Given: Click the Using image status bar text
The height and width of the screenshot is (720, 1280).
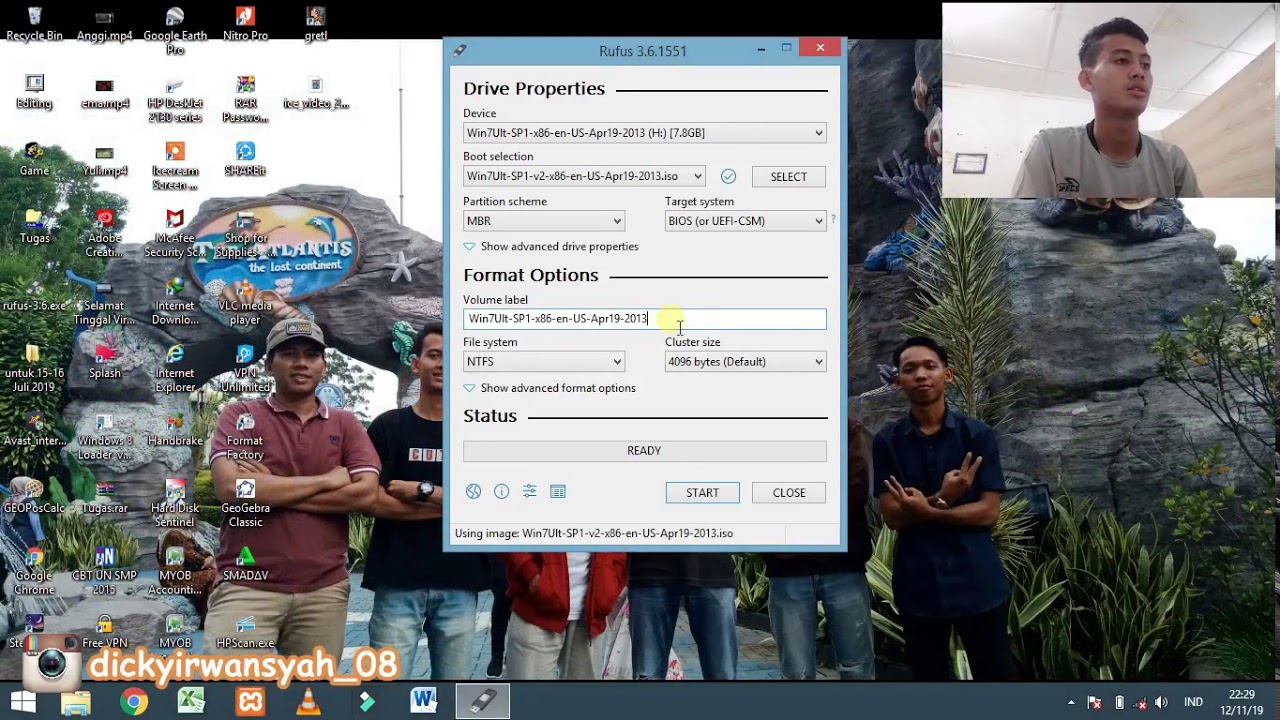Looking at the screenshot, I should point(594,533).
